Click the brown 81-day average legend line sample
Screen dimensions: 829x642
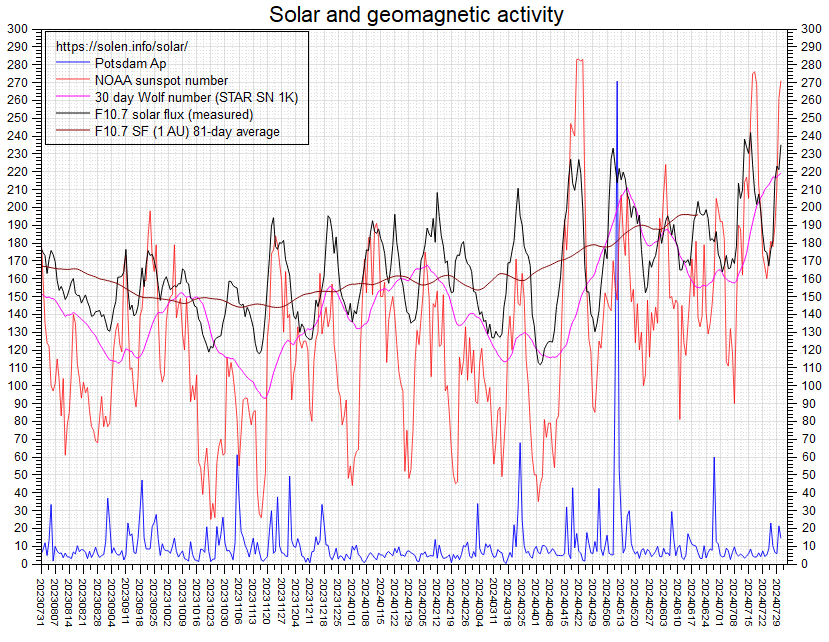[x=73, y=131]
